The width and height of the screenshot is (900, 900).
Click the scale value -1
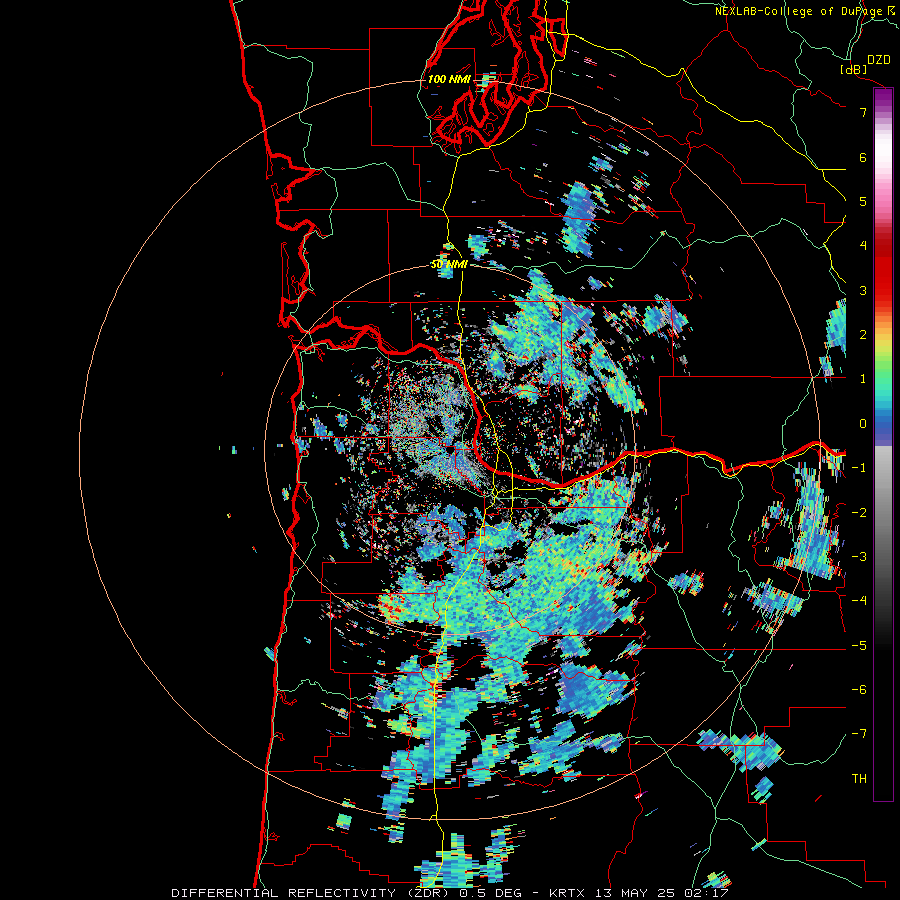pyautogui.click(x=859, y=468)
